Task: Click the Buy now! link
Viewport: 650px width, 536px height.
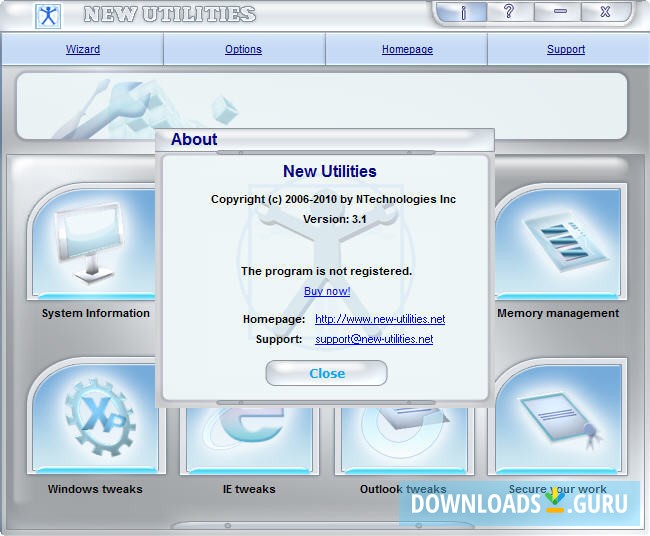Action: [327, 291]
